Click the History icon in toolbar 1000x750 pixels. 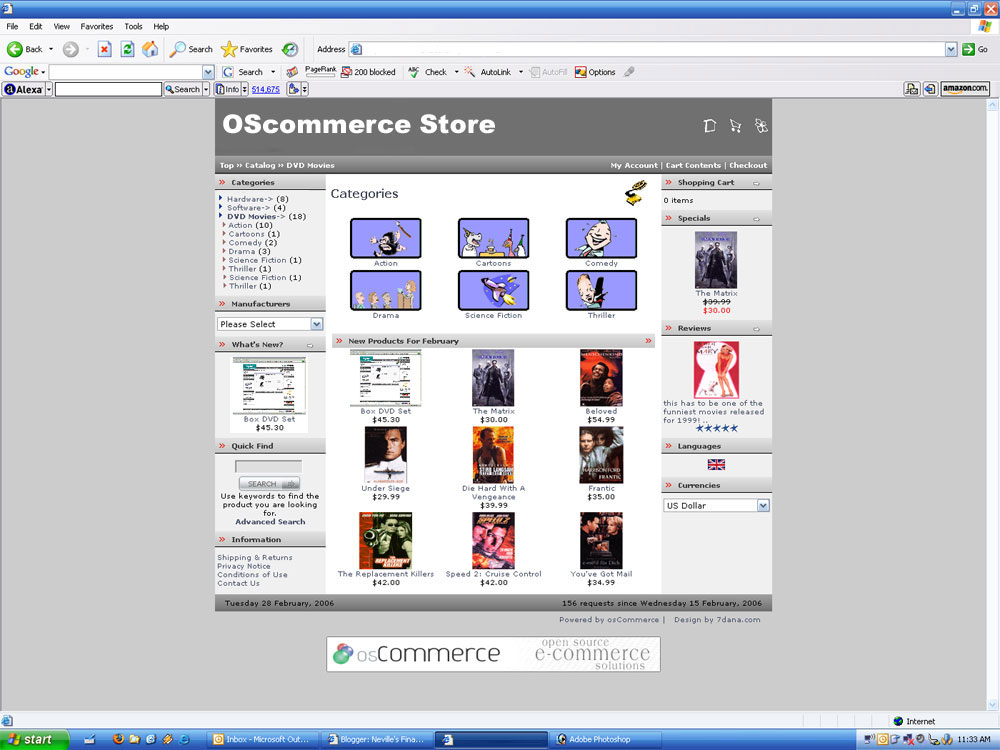point(290,49)
